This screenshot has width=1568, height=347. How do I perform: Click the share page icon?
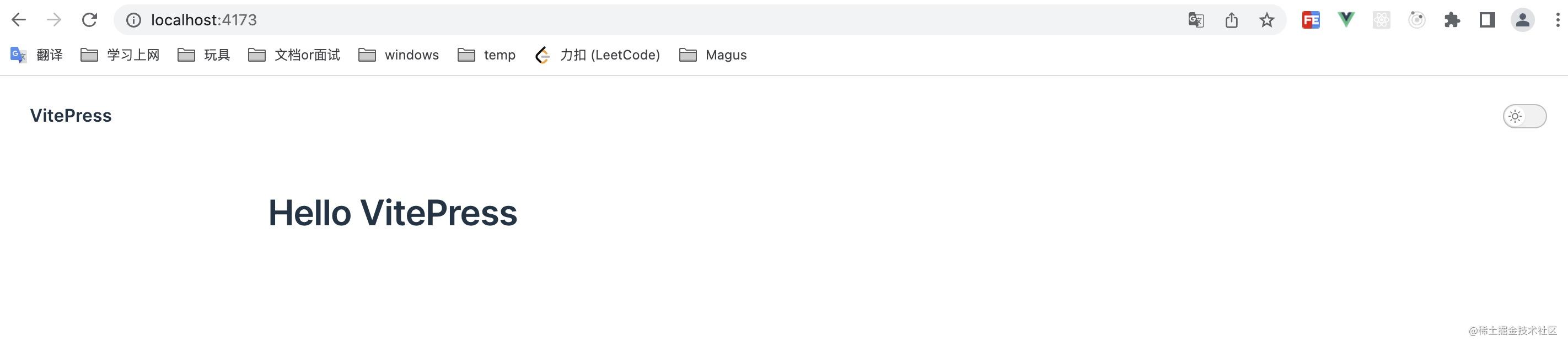click(1231, 20)
